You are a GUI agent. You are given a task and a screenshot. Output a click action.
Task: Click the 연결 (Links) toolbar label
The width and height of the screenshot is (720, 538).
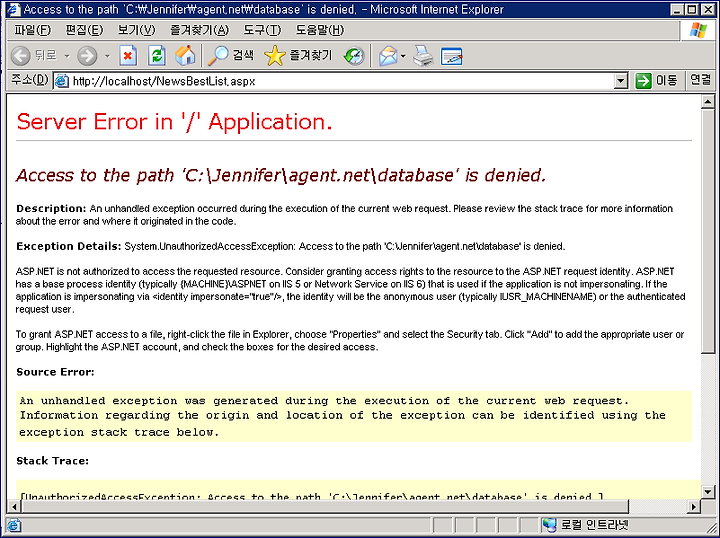click(x=701, y=80)
